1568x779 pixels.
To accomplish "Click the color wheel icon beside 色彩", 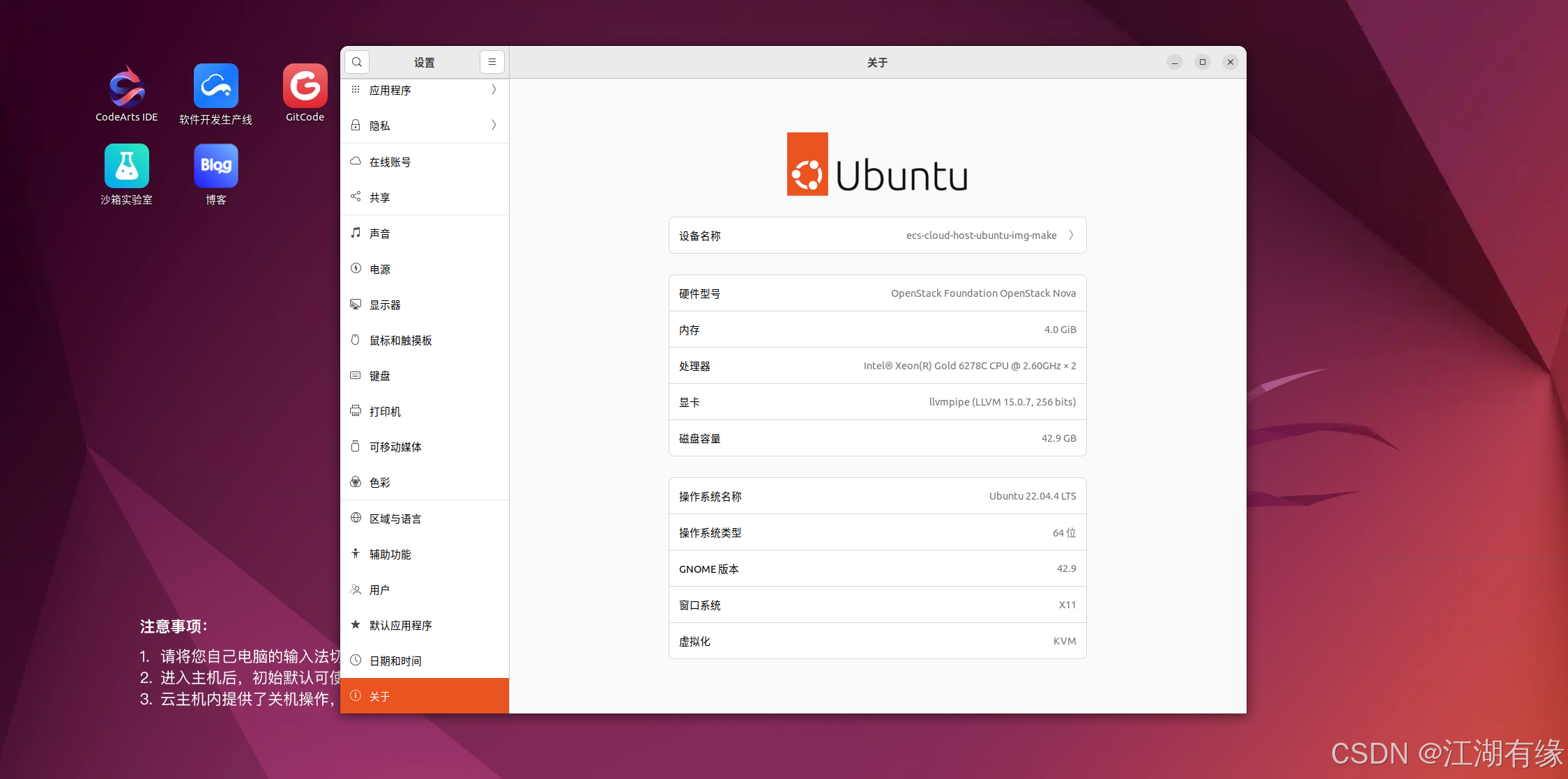I will [x=356, y=481].
